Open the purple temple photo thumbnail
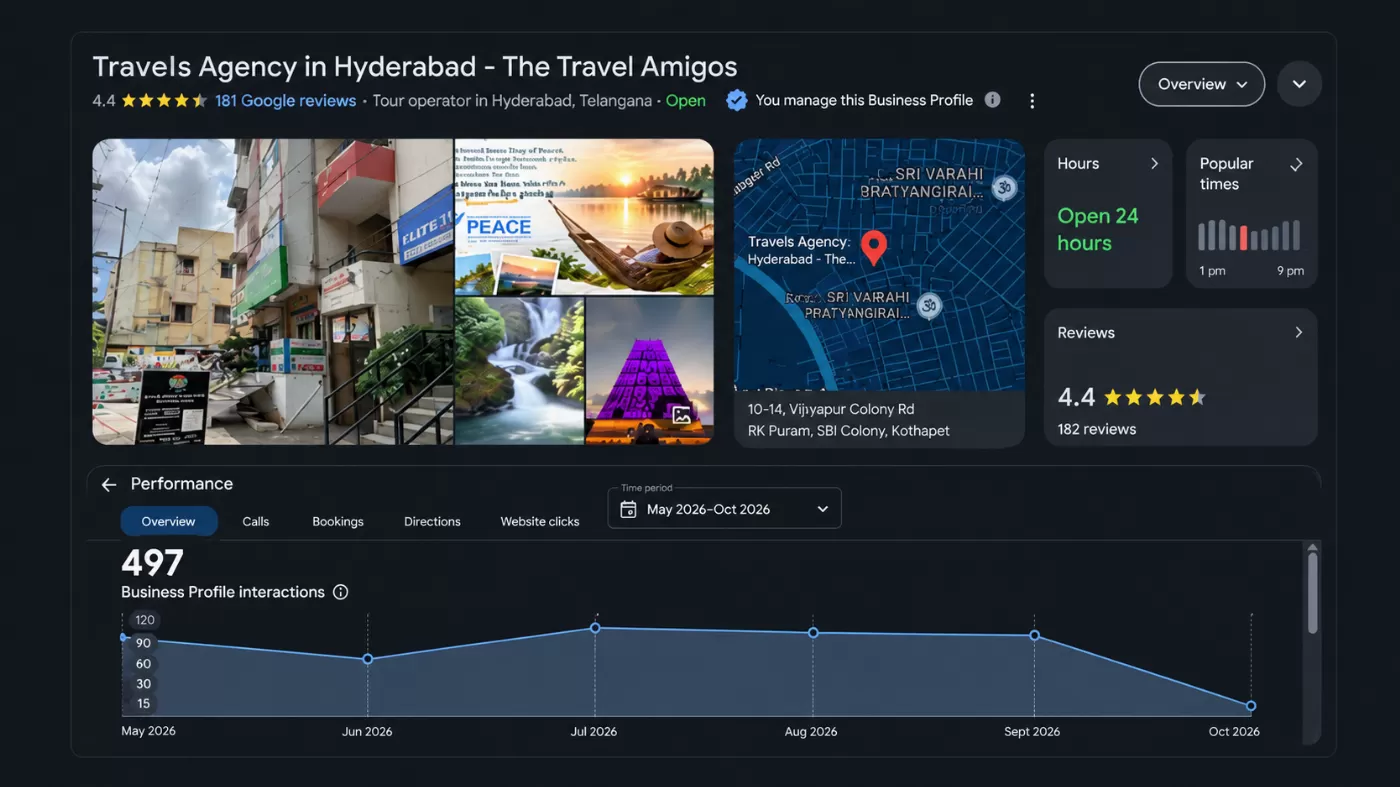 650,370
